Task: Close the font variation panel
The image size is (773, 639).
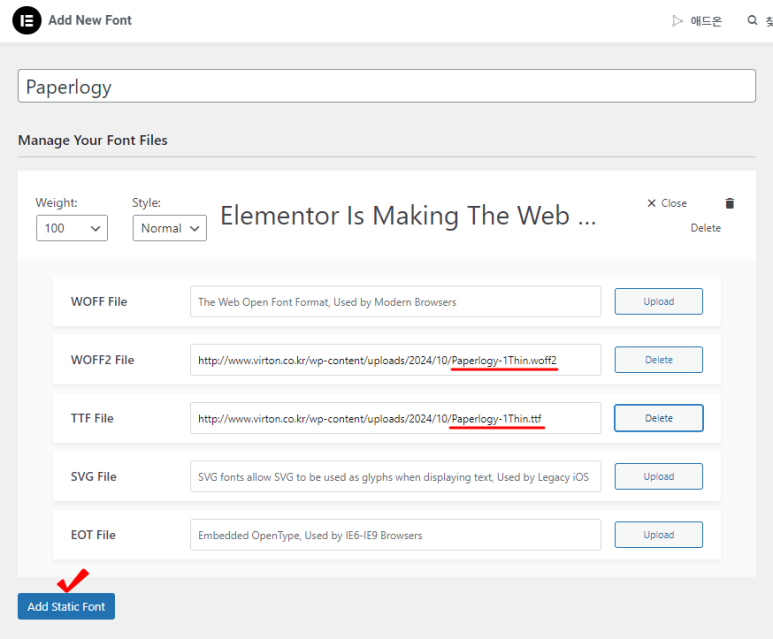Action: pyautogui.click(x=667, y=203)
